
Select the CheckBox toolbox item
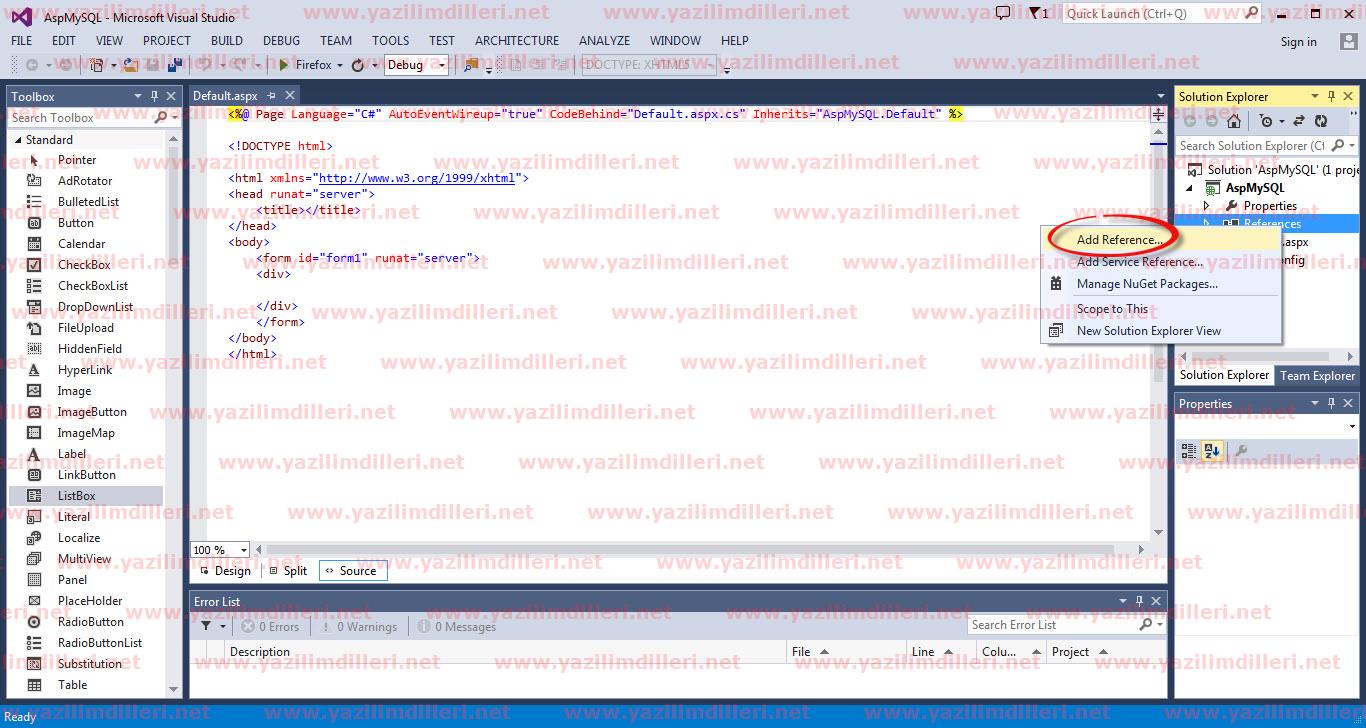(x=86, y=265)
